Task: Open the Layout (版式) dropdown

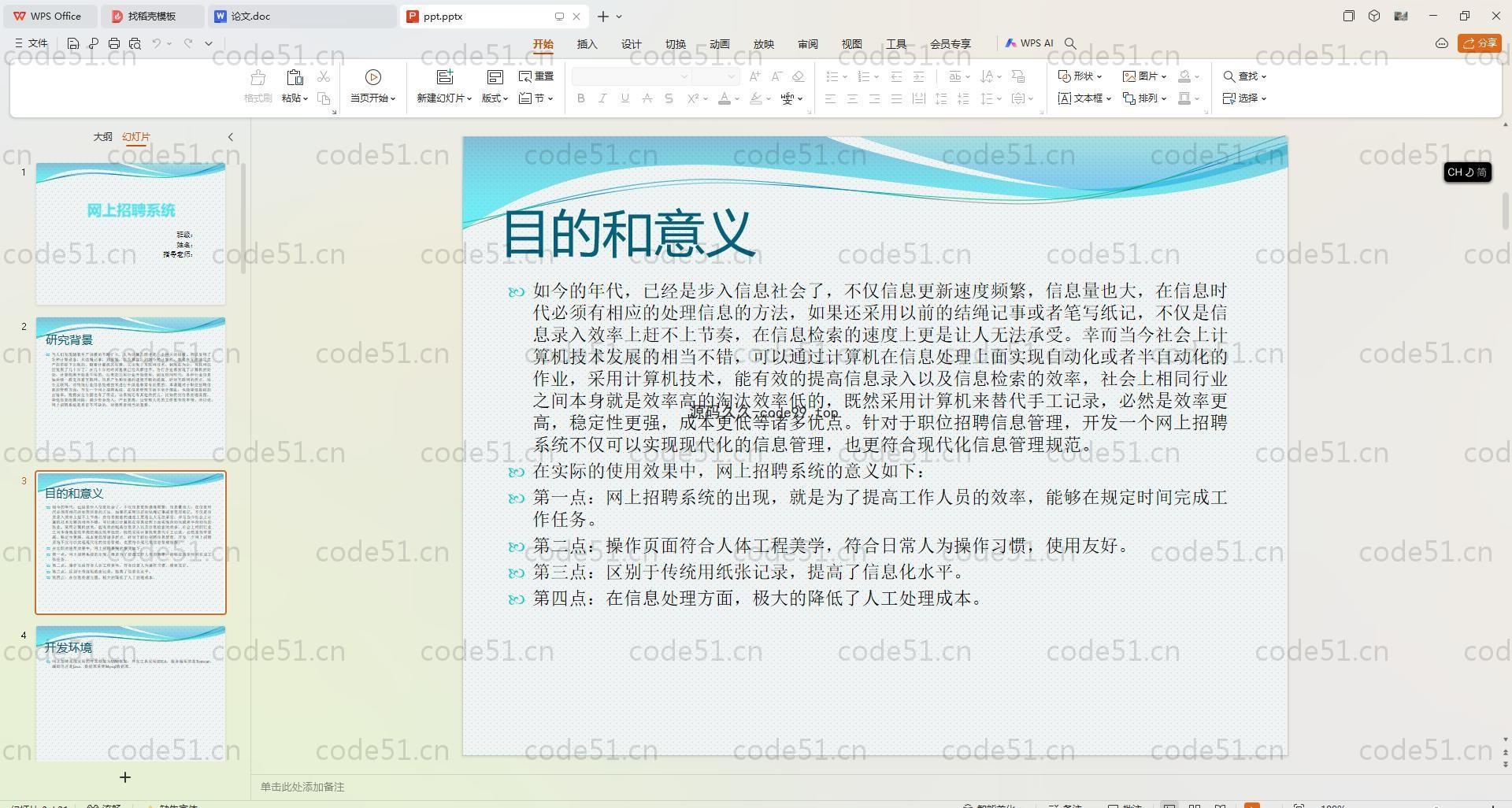Action: point(495,98)
